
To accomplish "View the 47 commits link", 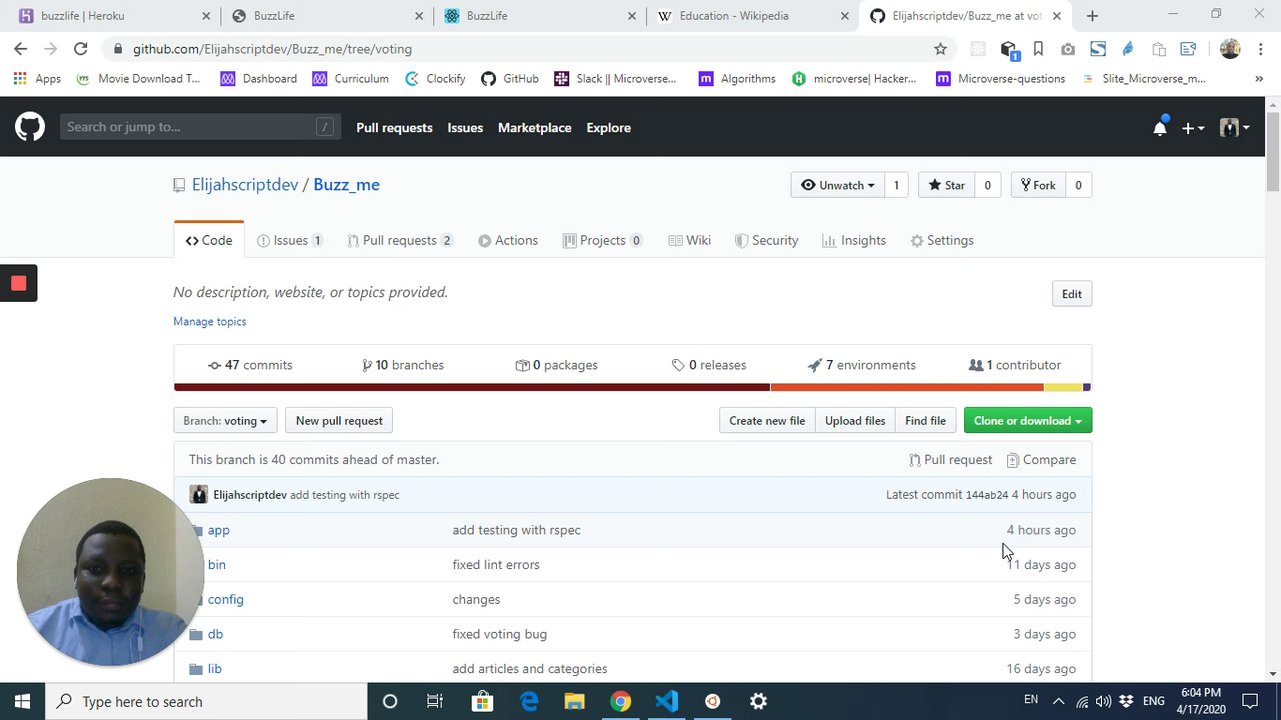I will [x=250, y=365].
